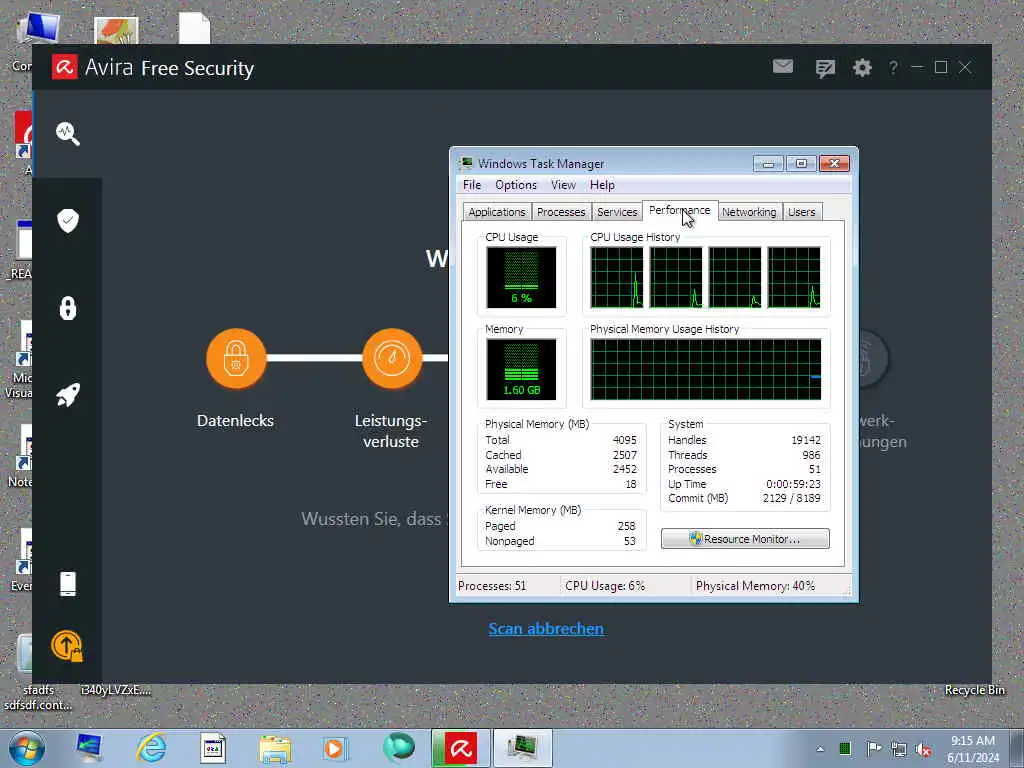Click the Paged 258 kernel memory row

coord(561,526)
